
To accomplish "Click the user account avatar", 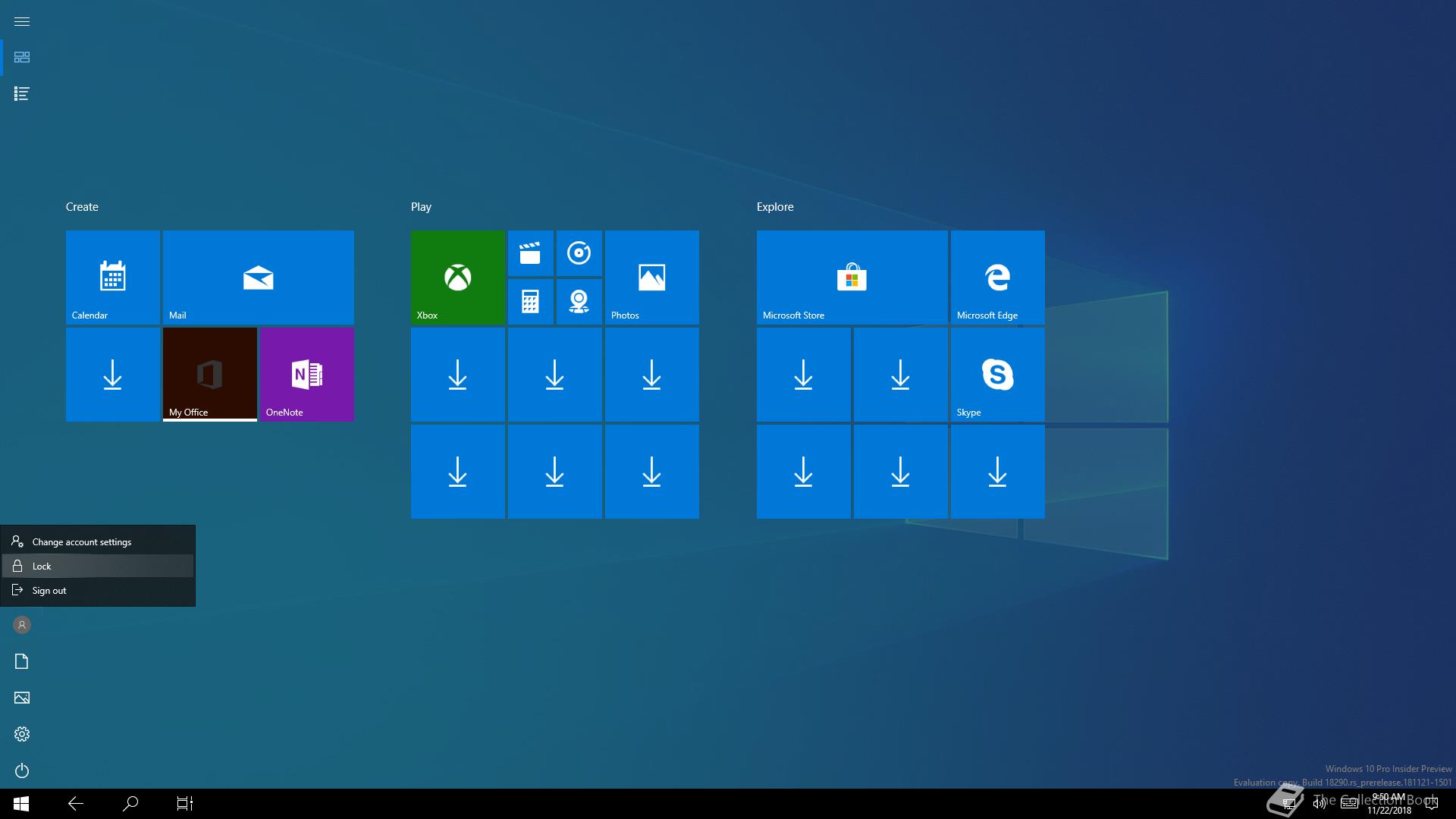I will pyautogui.click(x=22, y=625).
